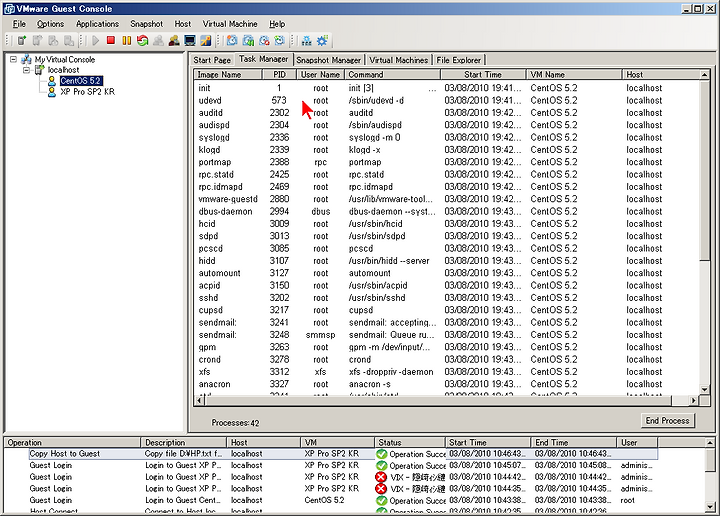Select the sshd process row
The width and height of the screenshot is (720, 516).
click(x=447, y=298)
